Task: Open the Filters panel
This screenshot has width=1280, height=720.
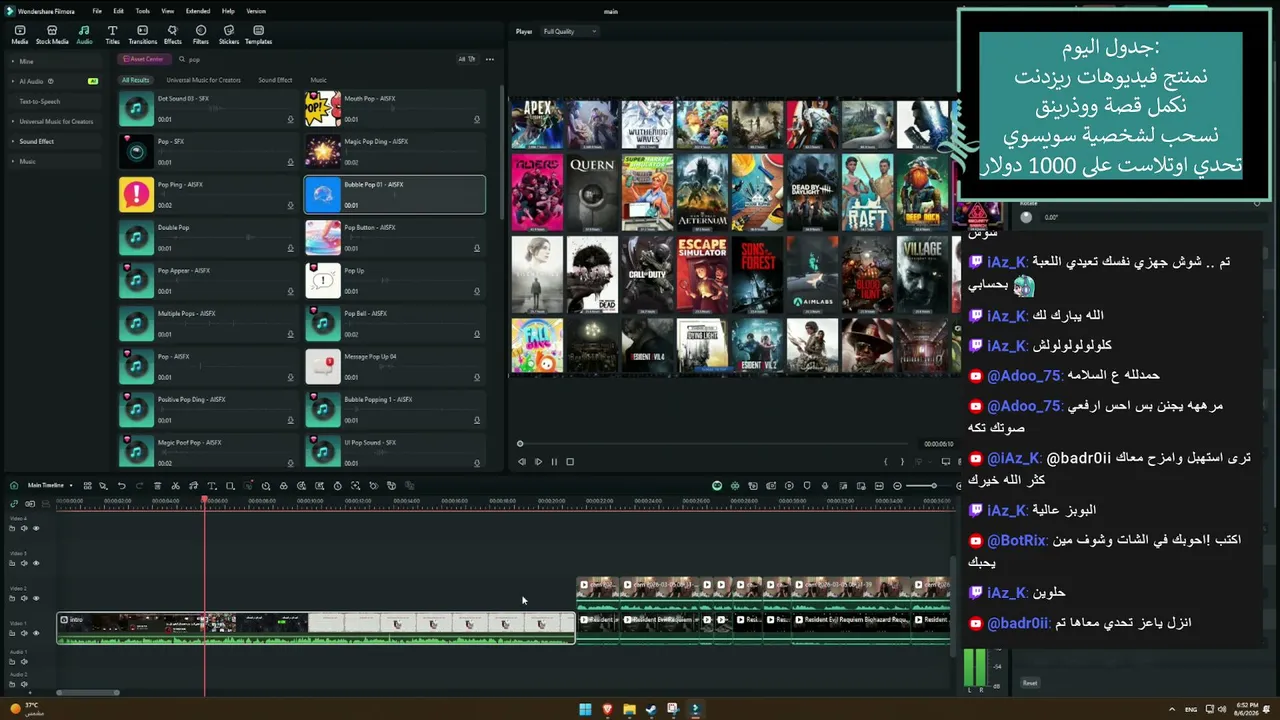Action: click(201, 35)
